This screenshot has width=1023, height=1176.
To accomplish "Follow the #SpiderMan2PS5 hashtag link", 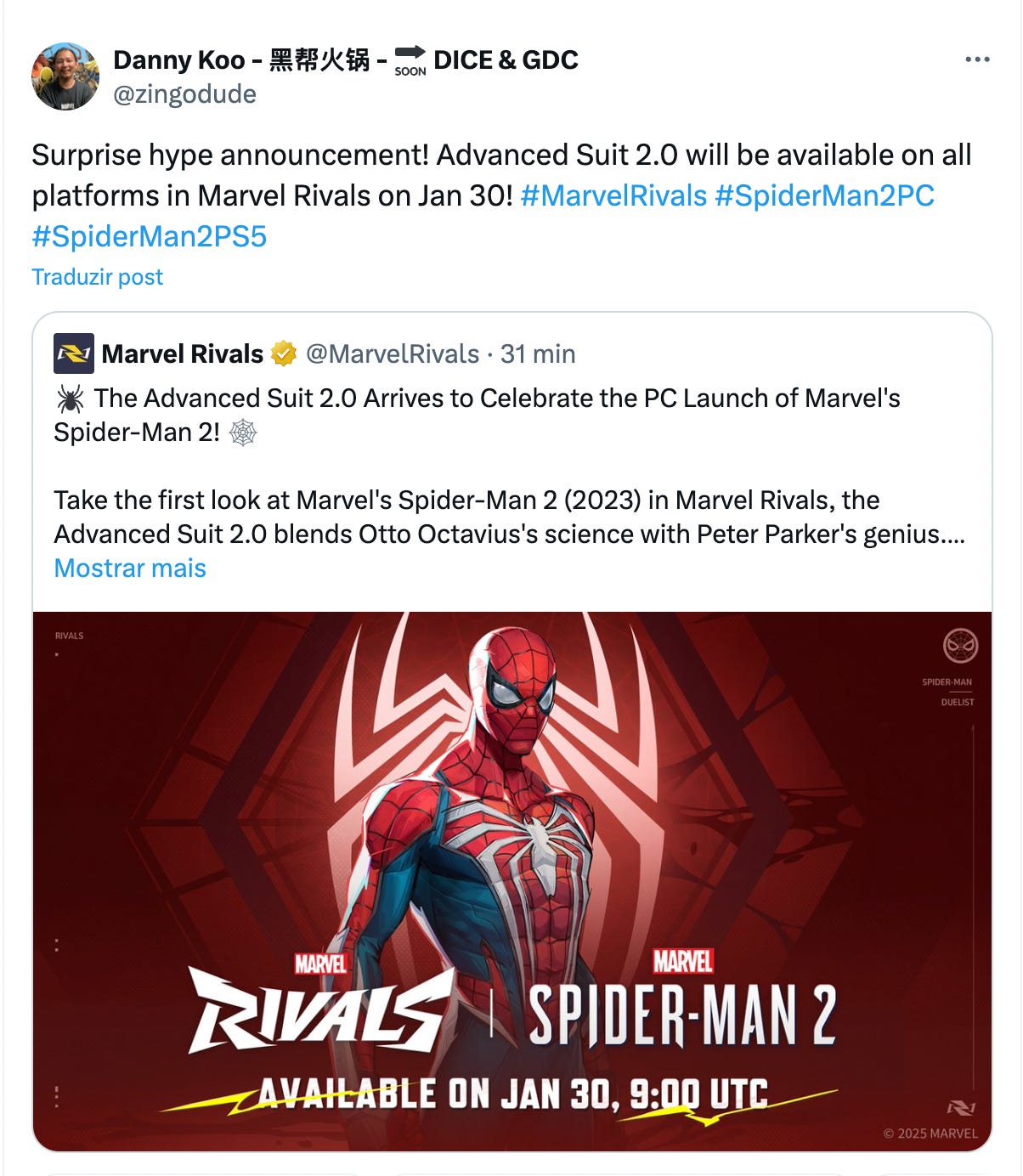I will tap(150, 236).
